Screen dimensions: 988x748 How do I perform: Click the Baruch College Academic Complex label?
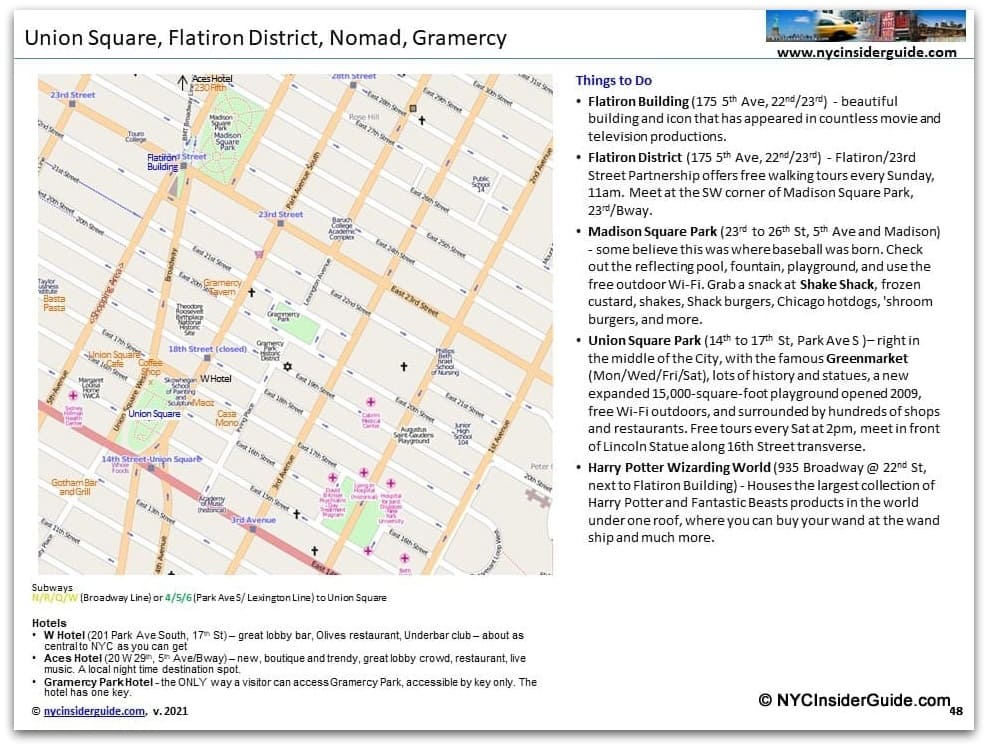click(342, 229)
